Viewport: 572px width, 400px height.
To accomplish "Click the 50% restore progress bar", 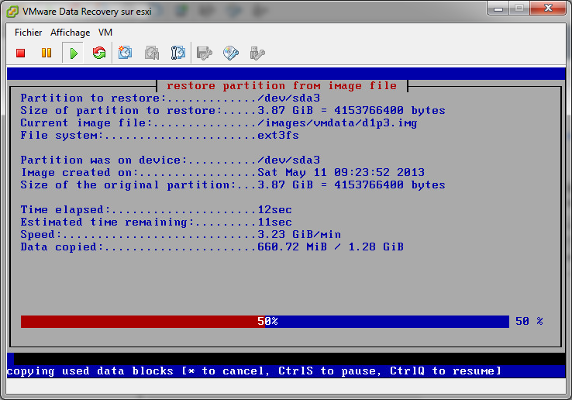I will (265, 321).
